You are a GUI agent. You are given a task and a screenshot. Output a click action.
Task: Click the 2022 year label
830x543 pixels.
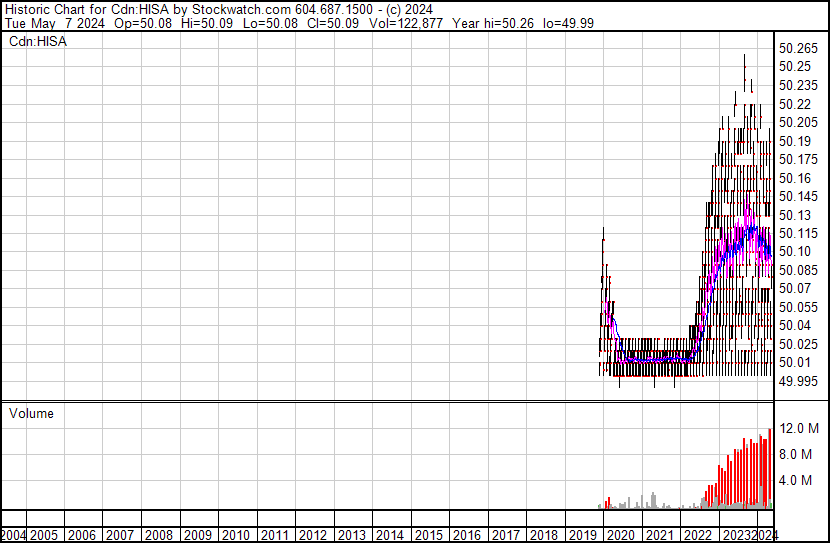[697, 535]
